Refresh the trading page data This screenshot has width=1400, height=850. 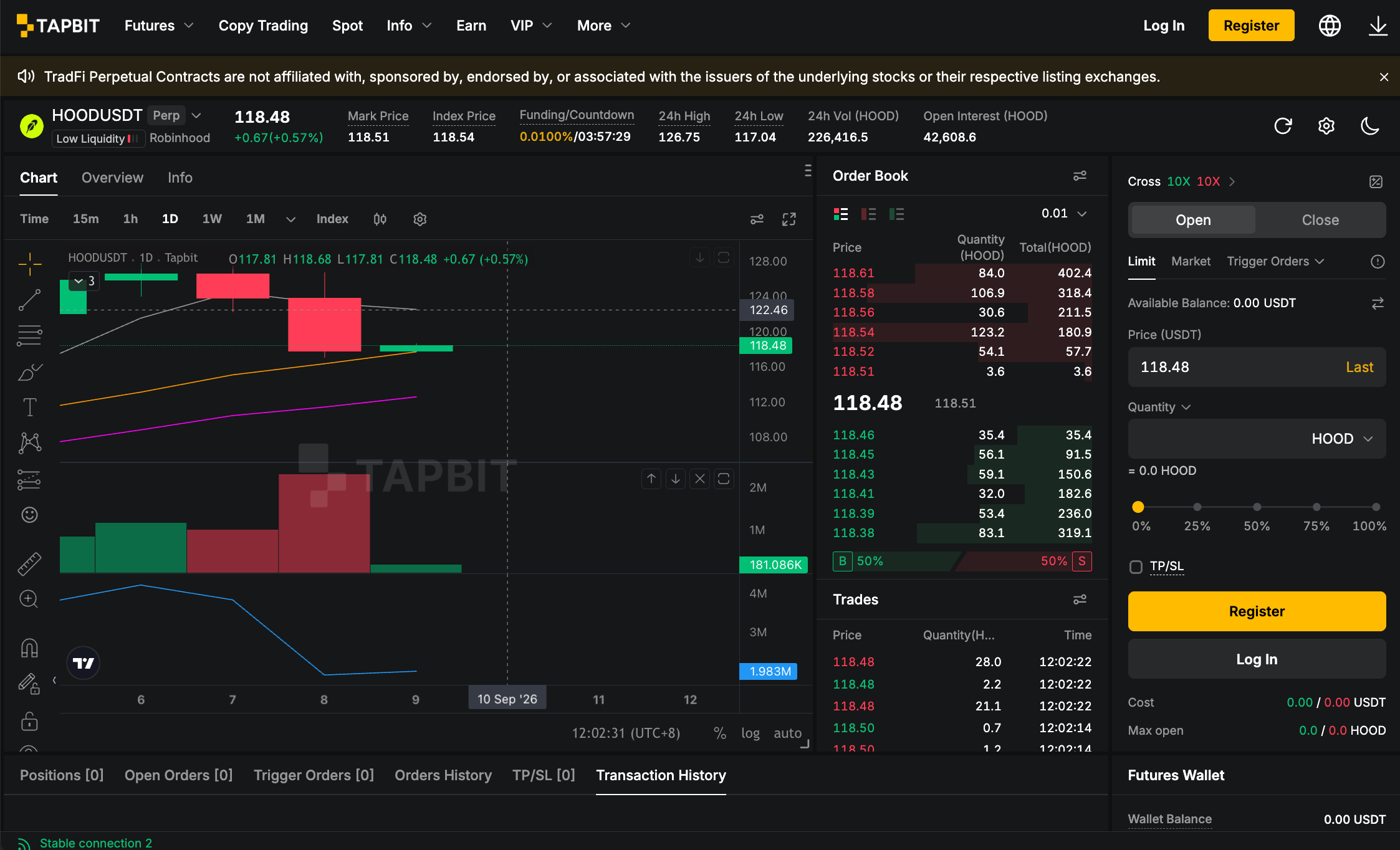click(x=1283, y=126)
